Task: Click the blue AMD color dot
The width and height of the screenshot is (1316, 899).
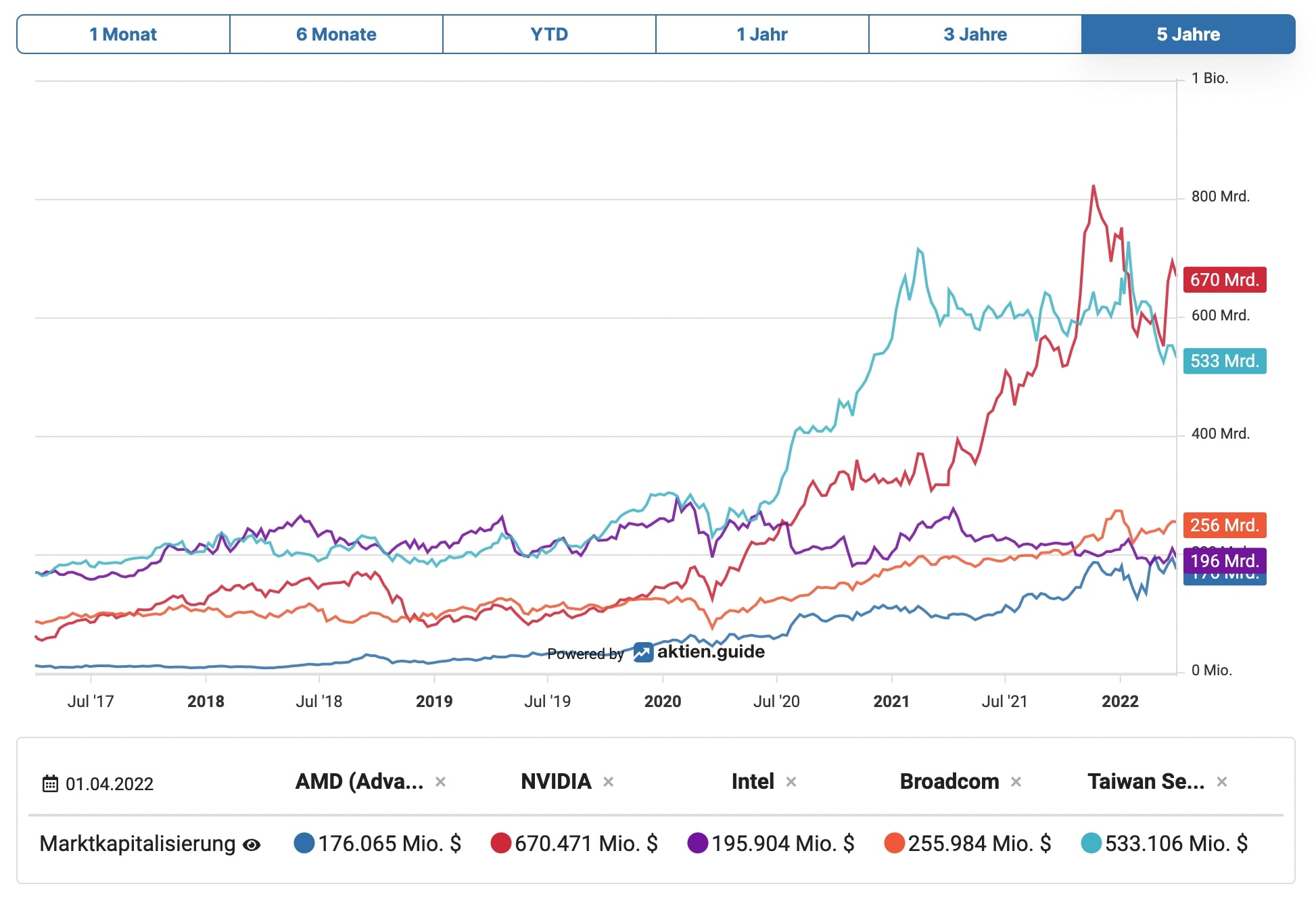Action: [304, 843]
